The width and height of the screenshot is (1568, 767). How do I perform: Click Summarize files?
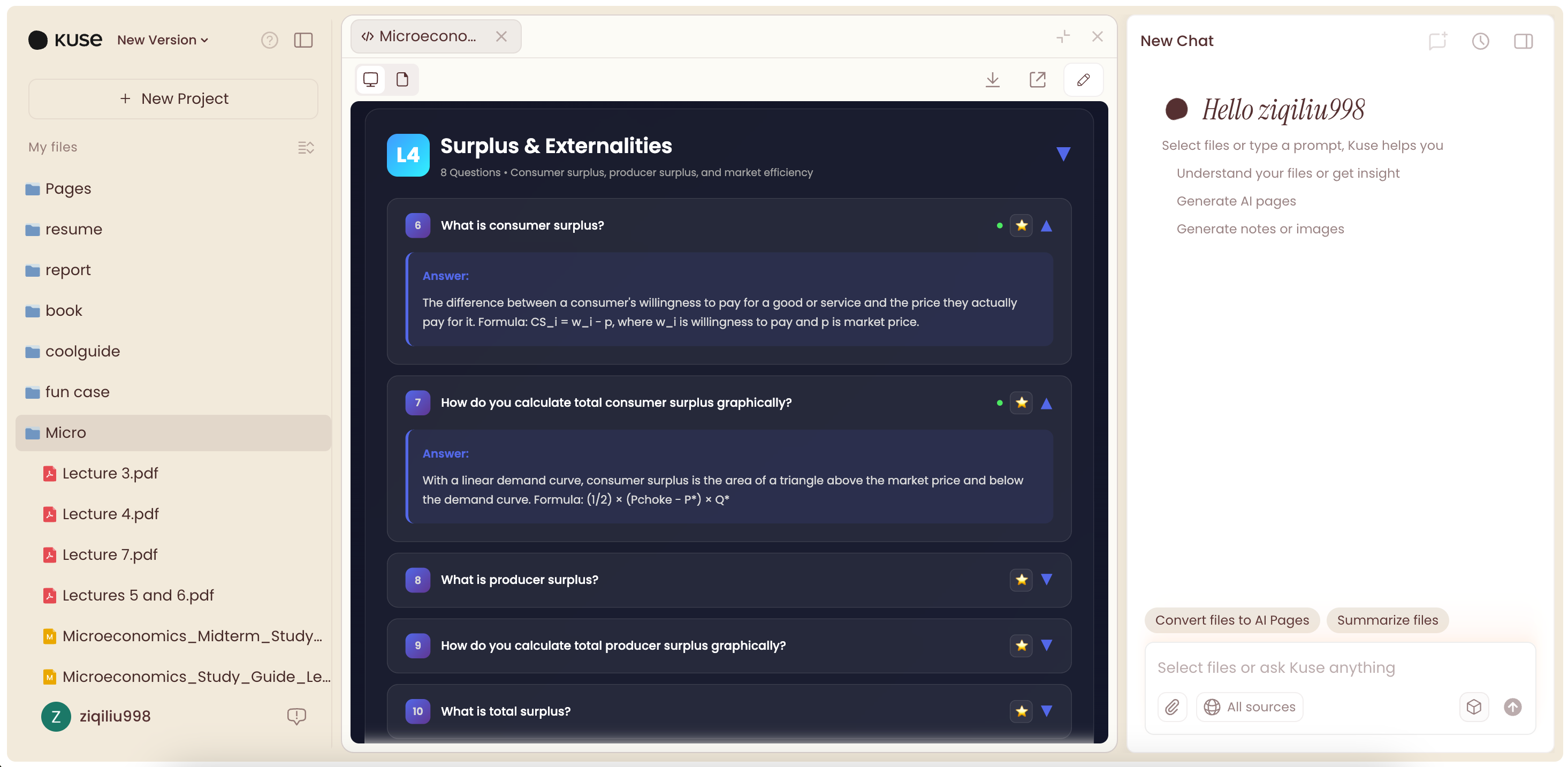pyautogui.click(x=1387, y=620)
